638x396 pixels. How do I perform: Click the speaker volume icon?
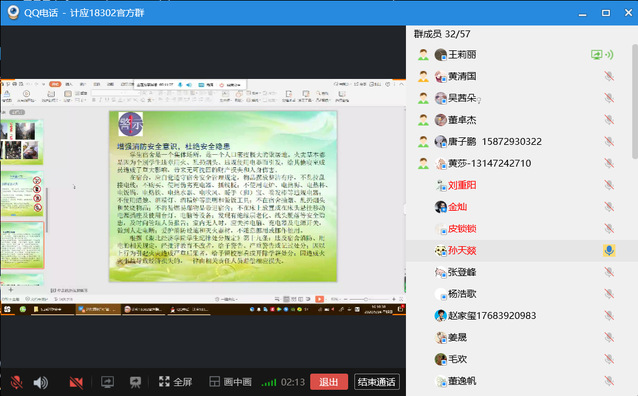41,382
